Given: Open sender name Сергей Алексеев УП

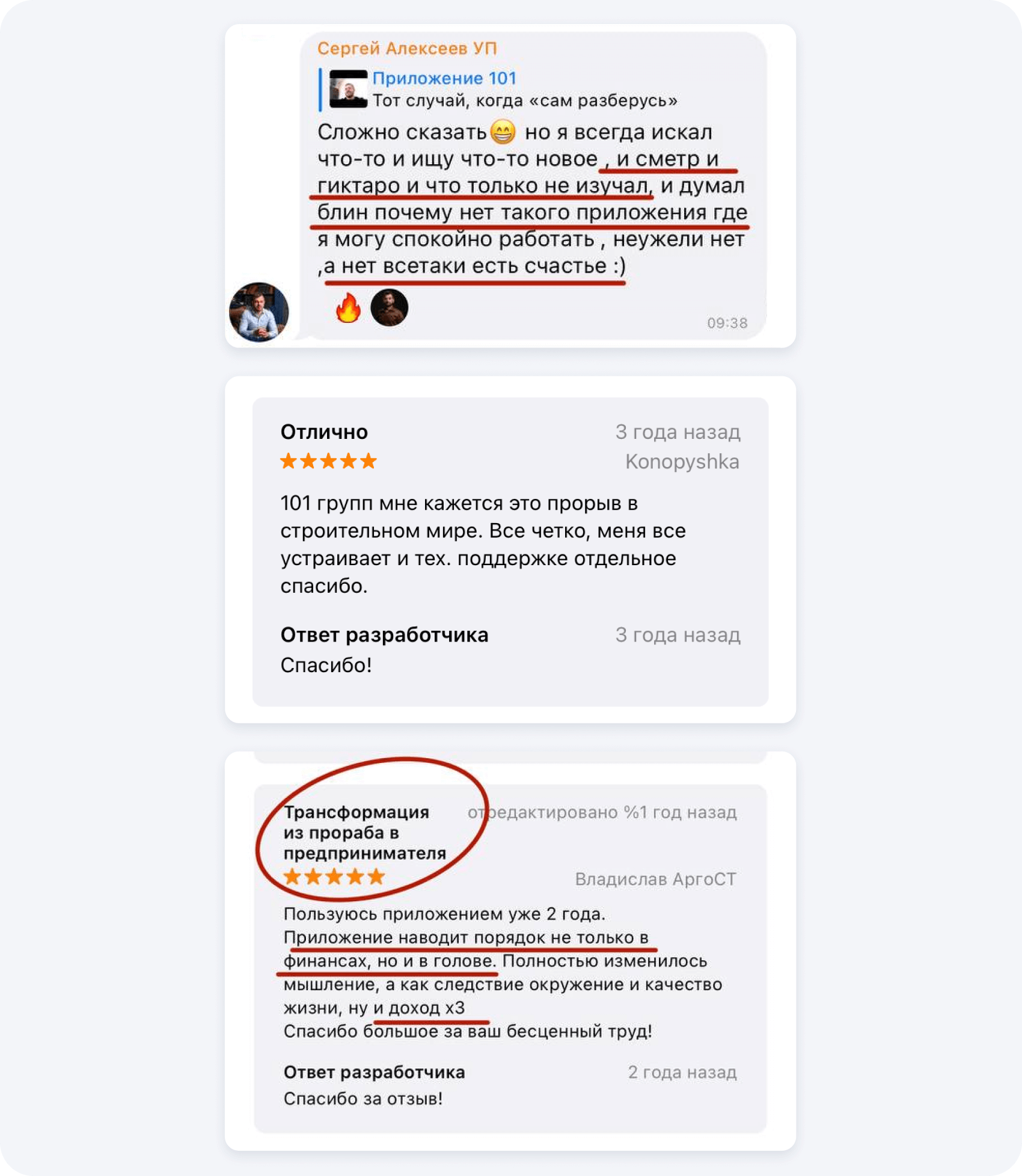Looking at the screenshot, I should pyautogui.click(x=407, y=48).
